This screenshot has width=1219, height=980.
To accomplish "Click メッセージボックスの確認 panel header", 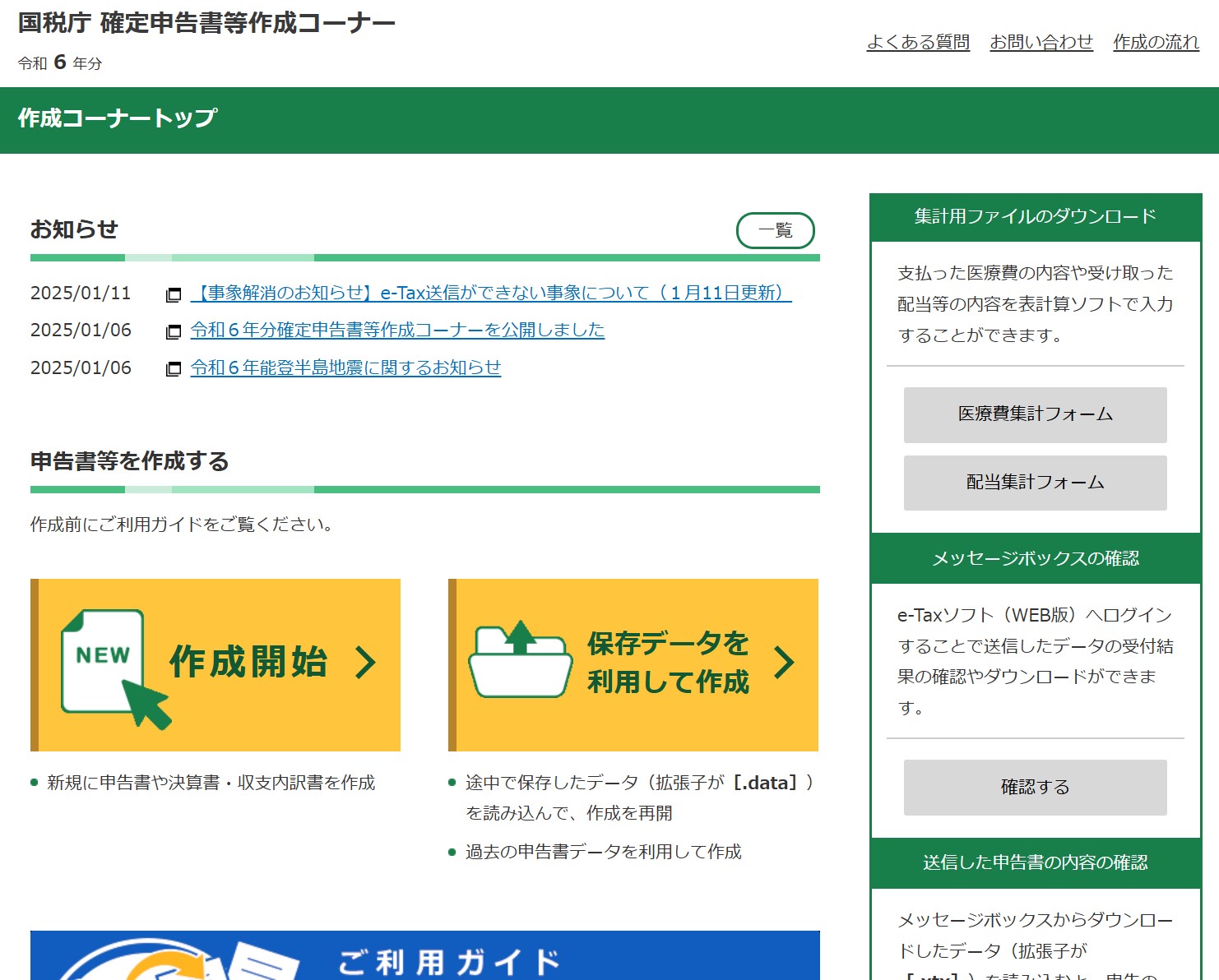I will (1035, 559).
